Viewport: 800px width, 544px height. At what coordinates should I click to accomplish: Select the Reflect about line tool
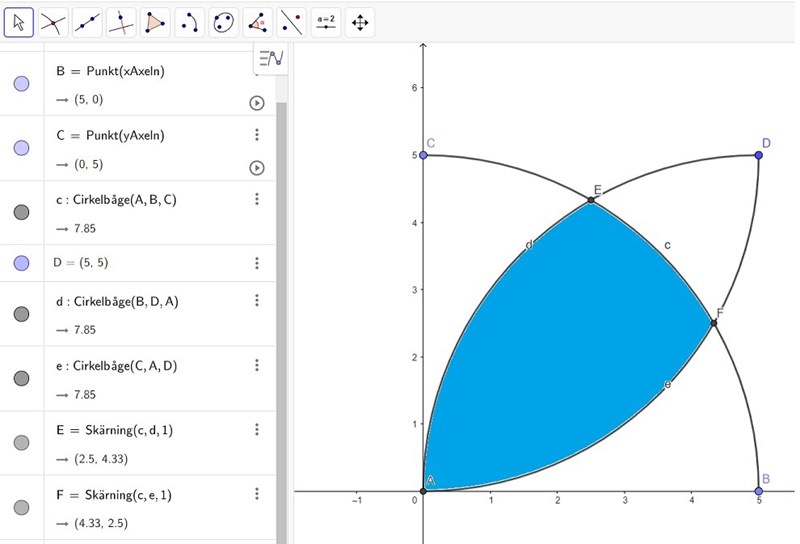click(x=291, y=21)
